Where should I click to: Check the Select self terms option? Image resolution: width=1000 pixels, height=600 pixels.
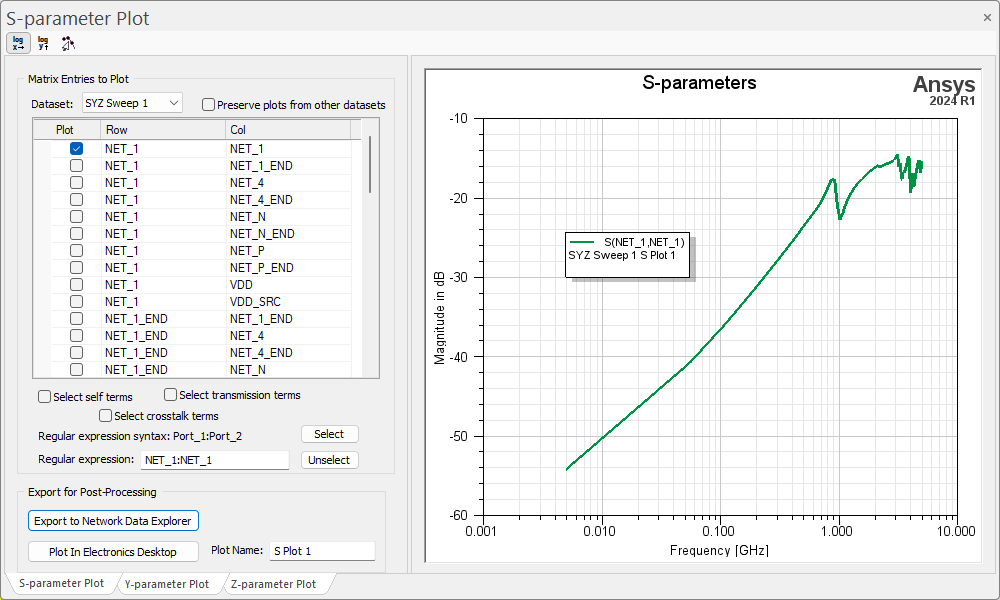(44, 396)
